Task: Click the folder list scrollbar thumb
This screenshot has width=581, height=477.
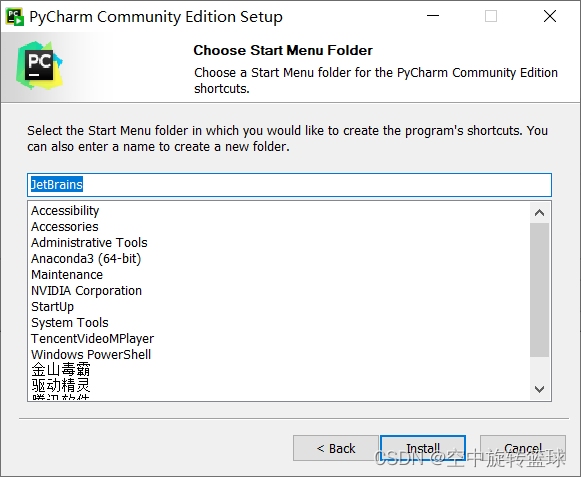Action: pos(540,290)
